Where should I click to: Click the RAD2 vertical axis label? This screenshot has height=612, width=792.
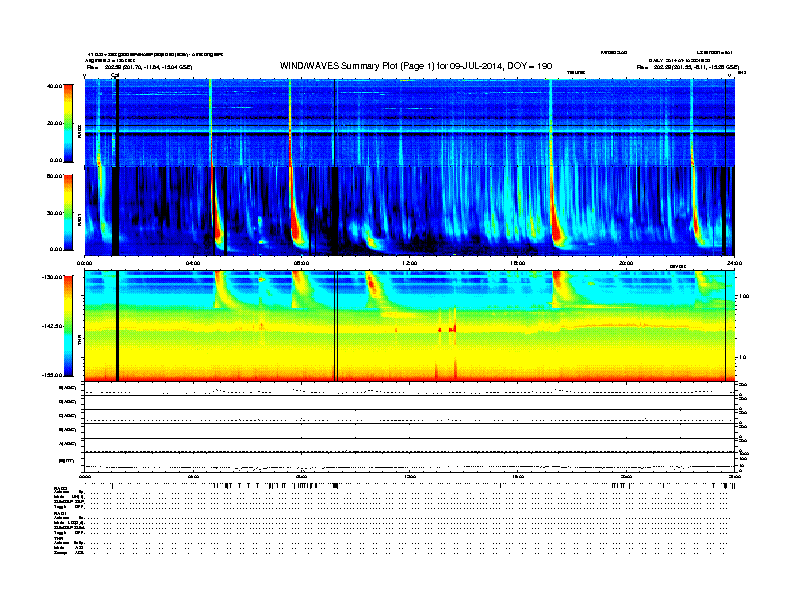[79, 132]
